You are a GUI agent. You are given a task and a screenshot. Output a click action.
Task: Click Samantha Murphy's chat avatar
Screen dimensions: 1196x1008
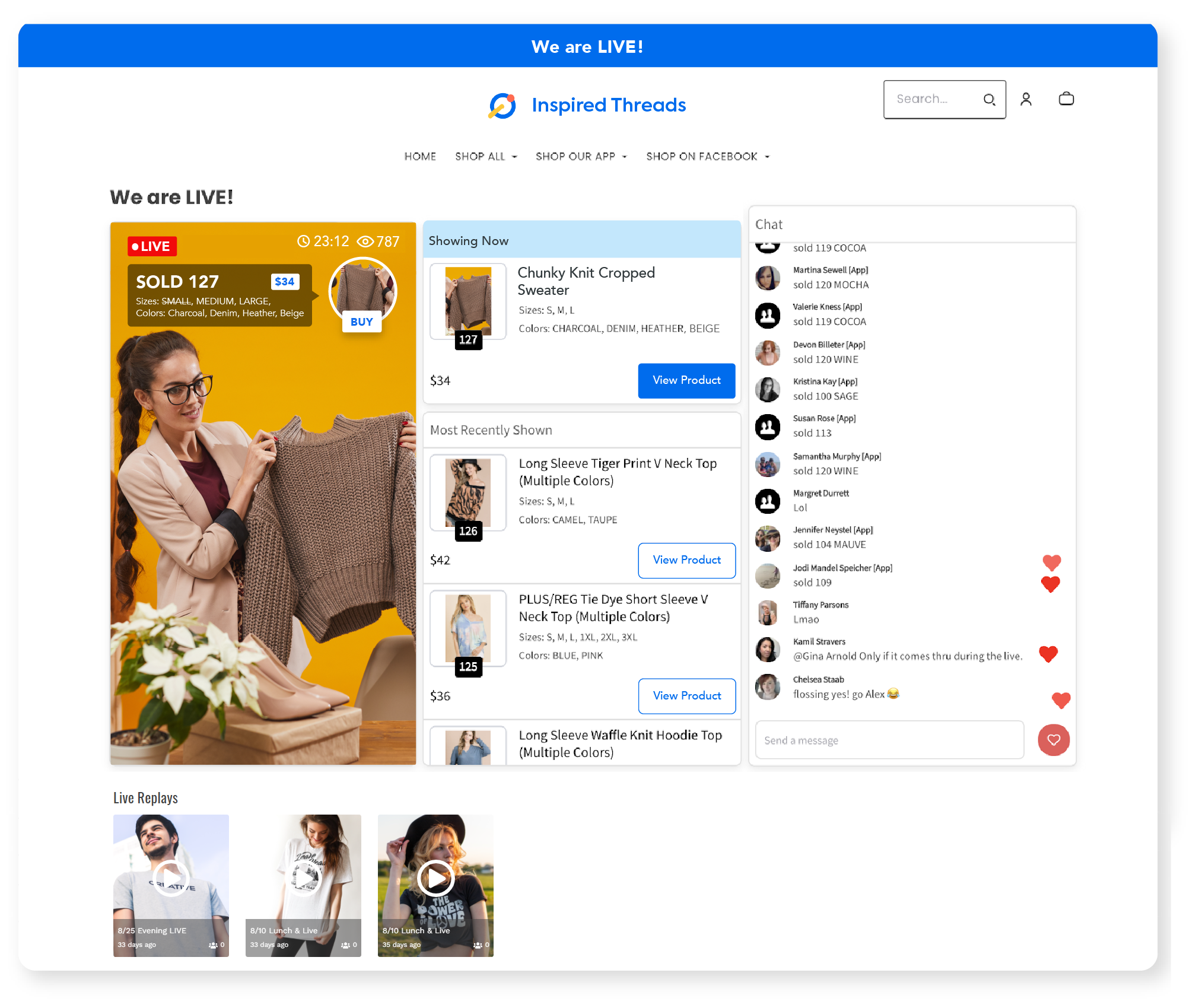[768, 464]
